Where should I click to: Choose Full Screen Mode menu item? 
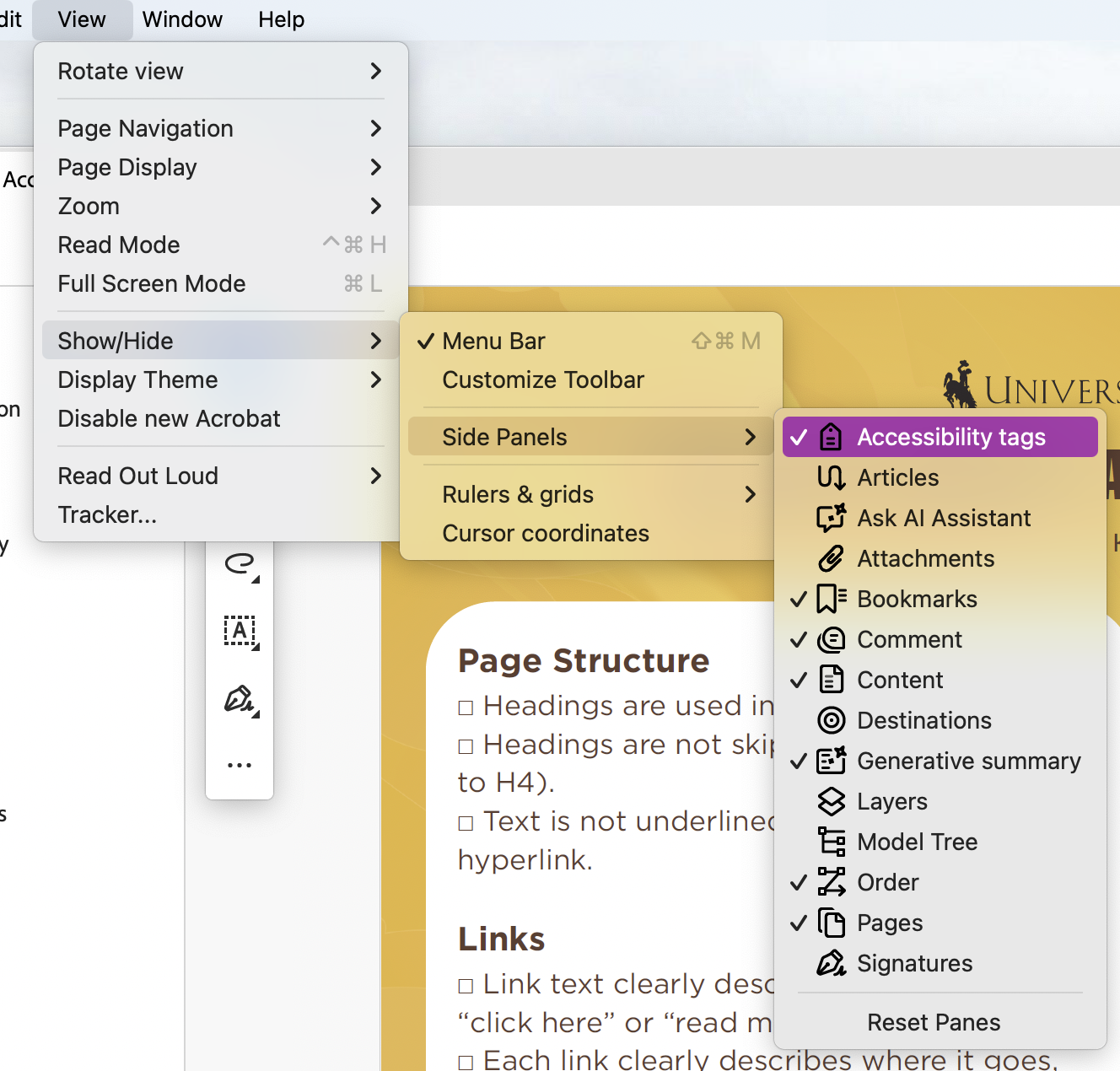[x=221, y=283]
